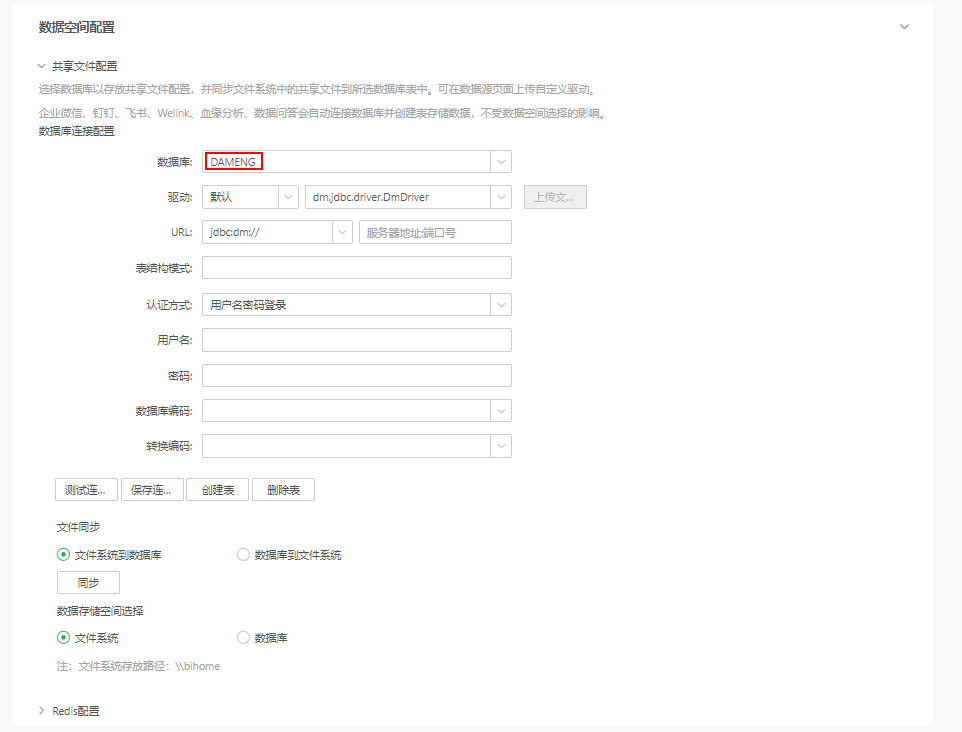Collapse the 共享文件配置 section
Screen dimensions: 962x732
point(42,65)
